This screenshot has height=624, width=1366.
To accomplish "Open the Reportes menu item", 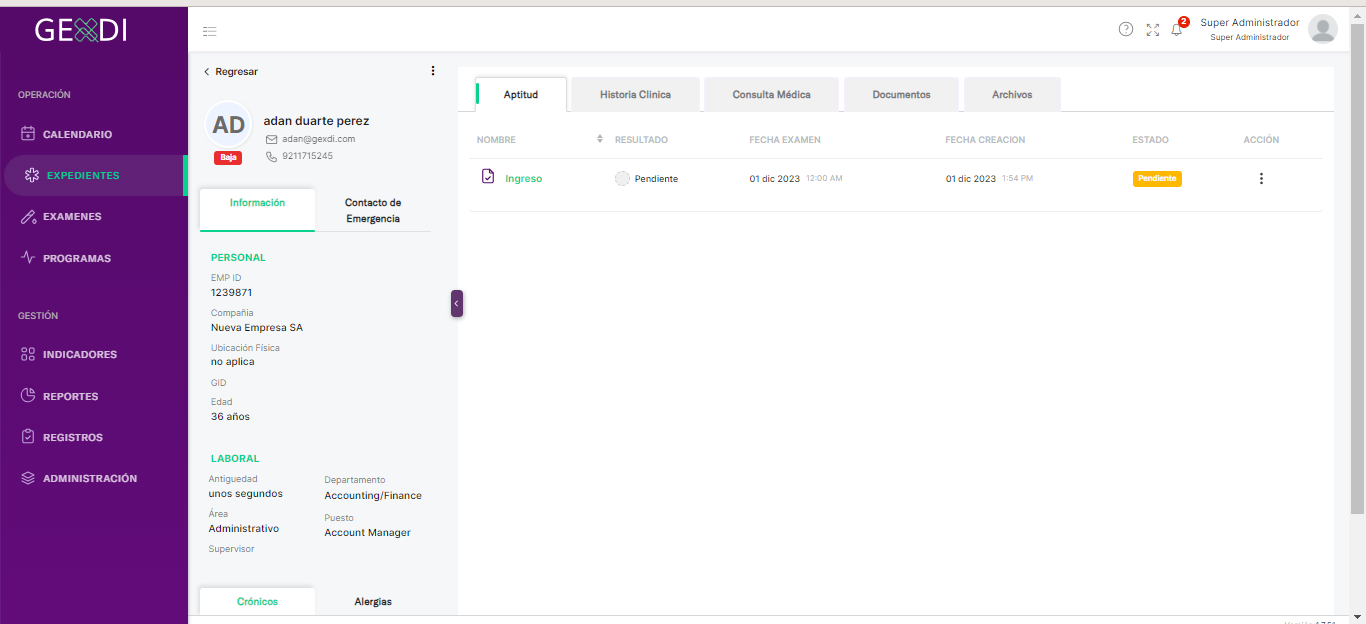I will tap(70, 396).
